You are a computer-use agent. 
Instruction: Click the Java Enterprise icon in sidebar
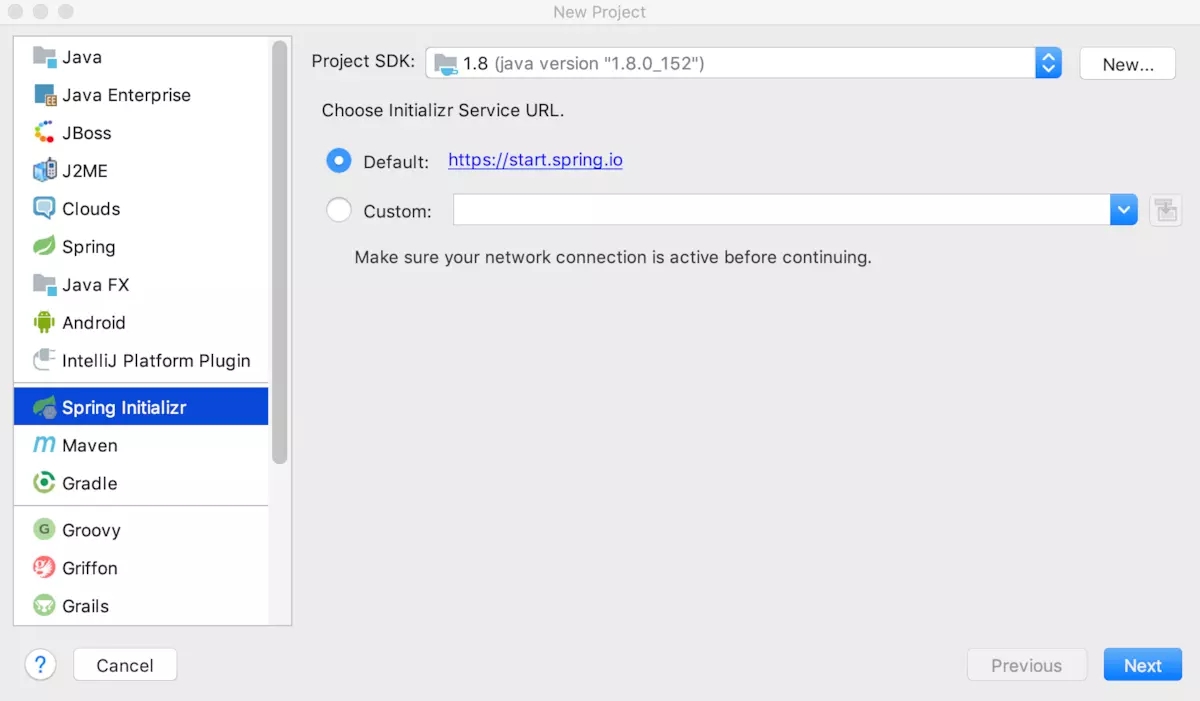tap(44, 95)
